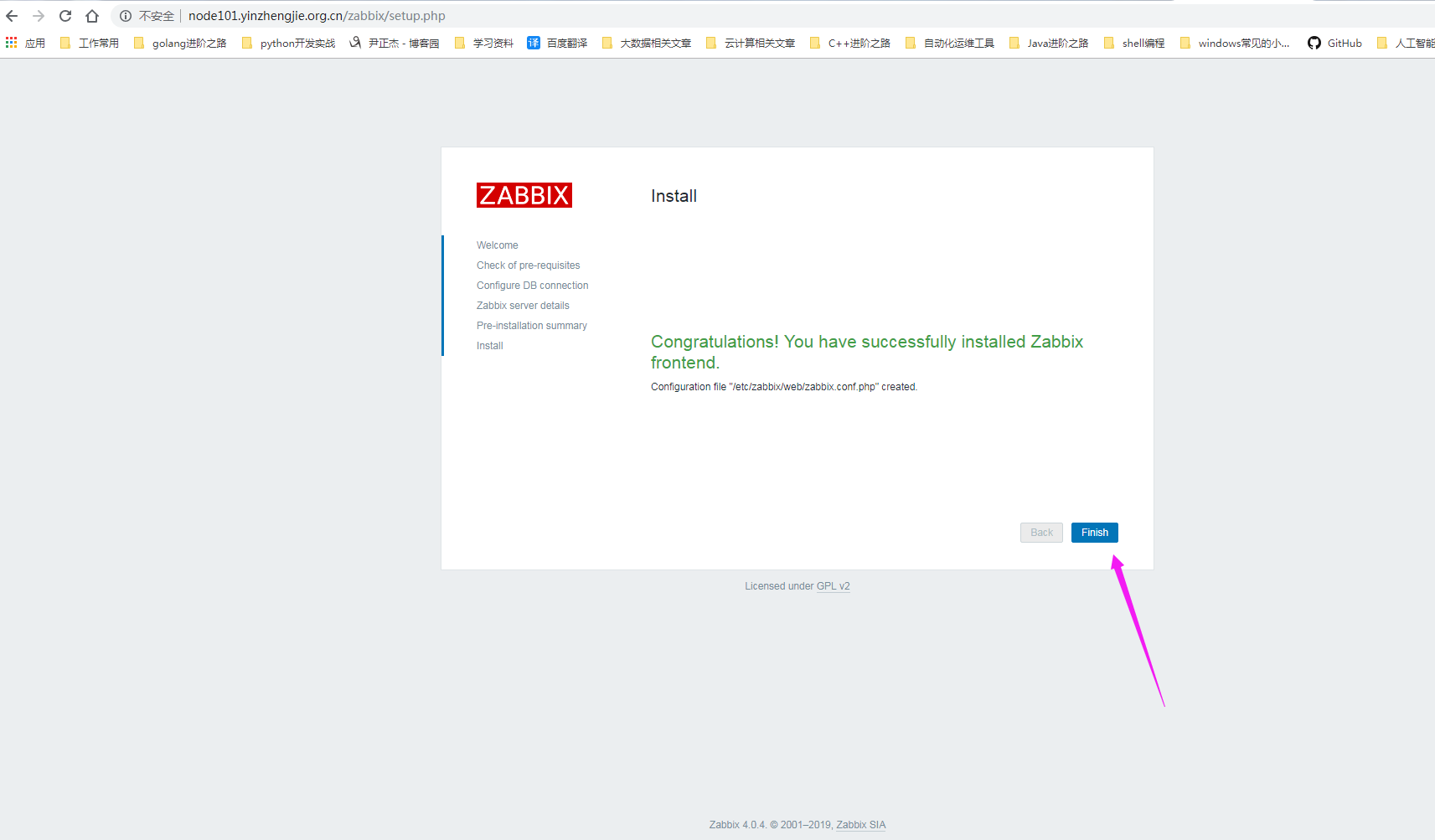The width and height of the screenshot is (1435, 840).
Task: Click the Finish button
Action: (x=1094, y=533)
